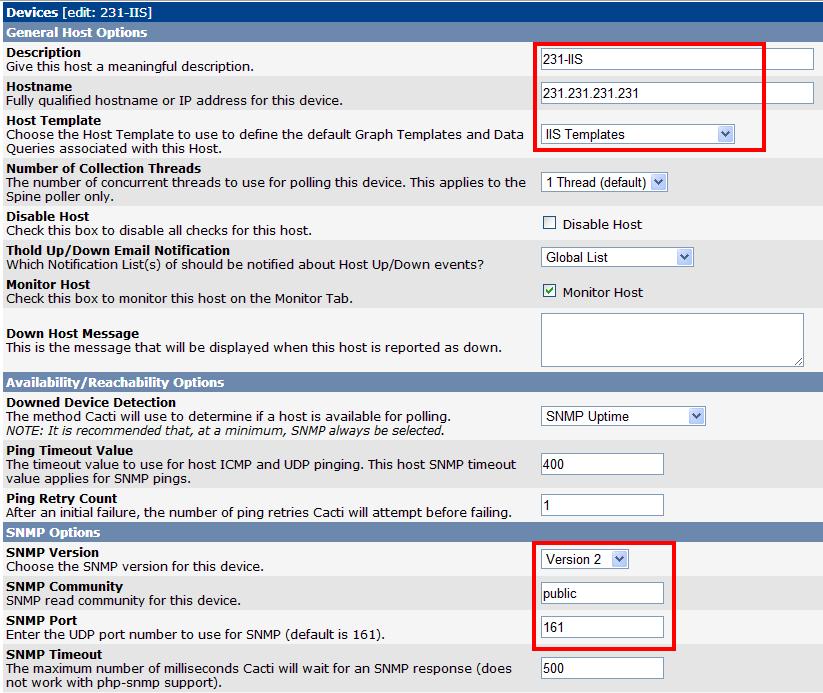This screenshot has height=693, width=823.
Task: Click the Description field containing 231-IIS
Action: (677, 59)
